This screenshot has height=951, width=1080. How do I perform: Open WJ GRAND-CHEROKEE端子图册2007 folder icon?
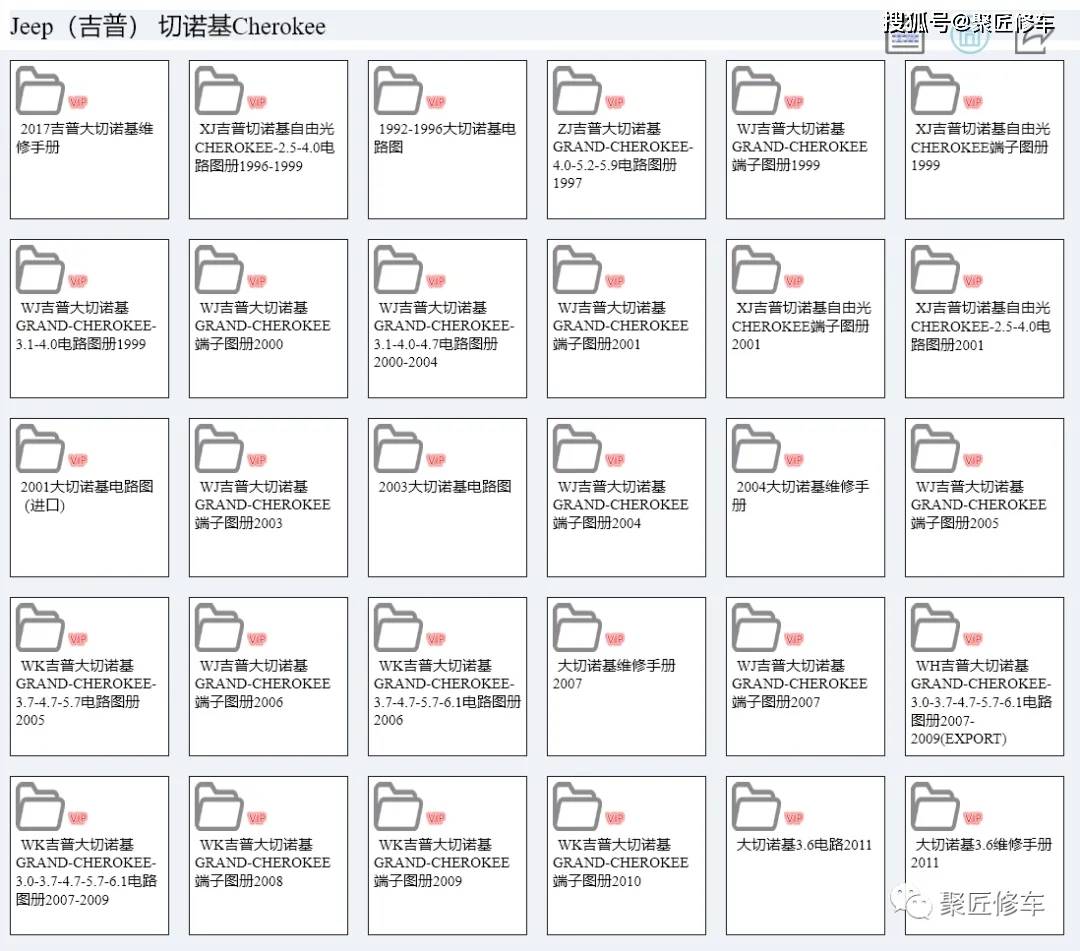(756, 627)
